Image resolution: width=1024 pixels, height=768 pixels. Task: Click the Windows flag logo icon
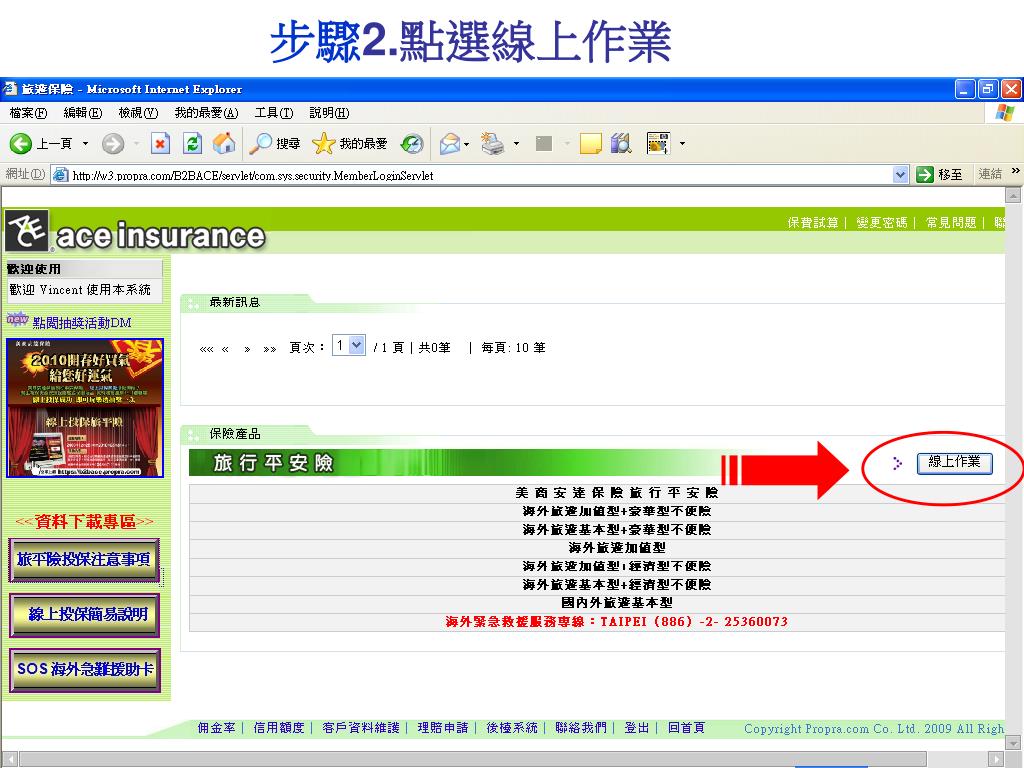[x=1006, y=112]
